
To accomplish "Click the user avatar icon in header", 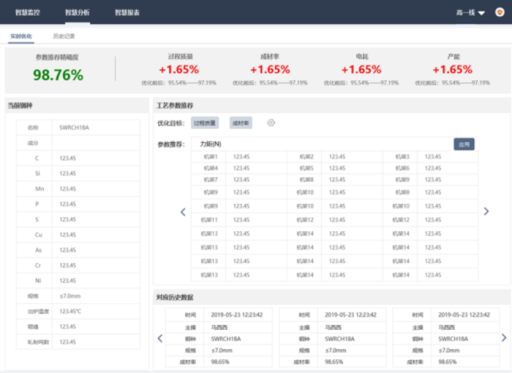I will coord(500,12).
